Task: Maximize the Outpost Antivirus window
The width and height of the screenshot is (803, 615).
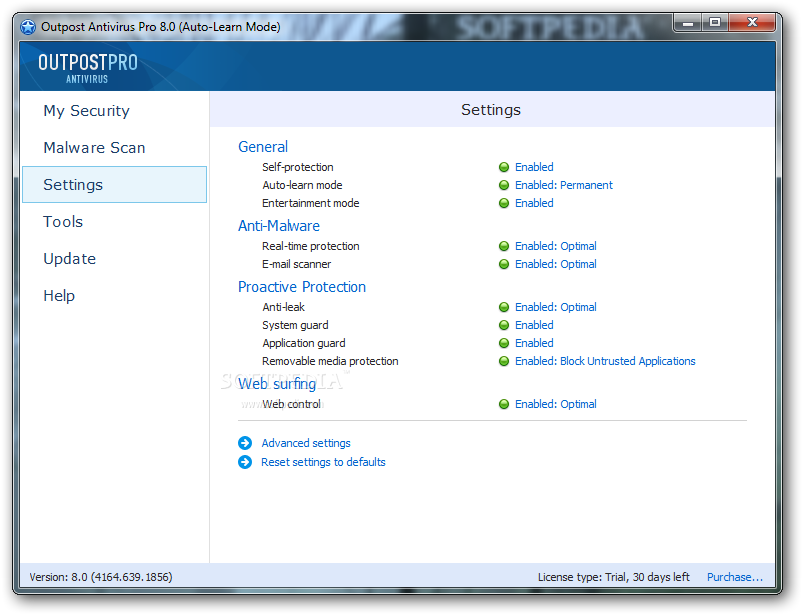Action: click(x=715, y=23)
